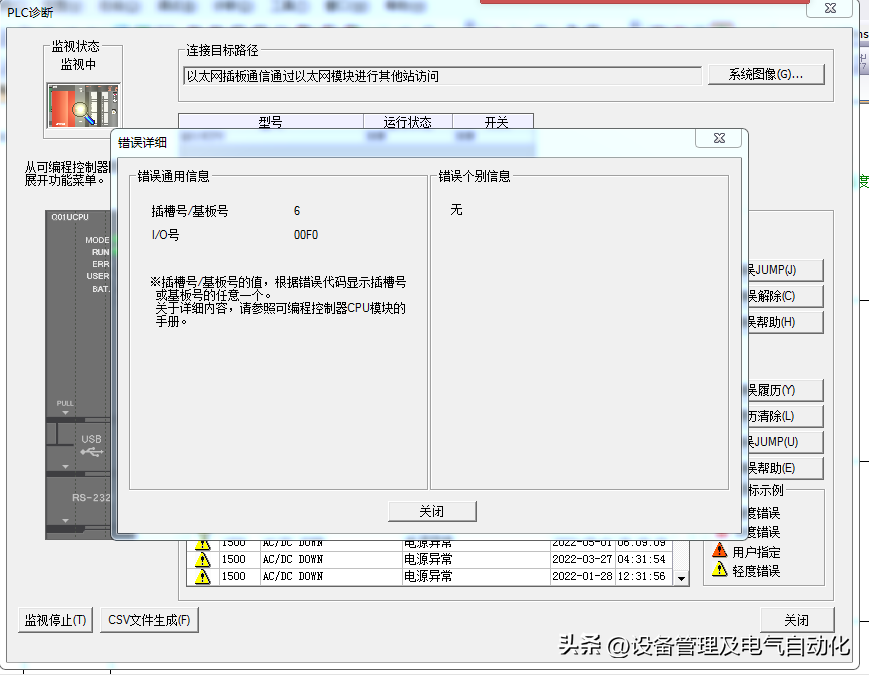This screenshot has width=869, height=675.
Task: Select the 2022-01-28 12:31:56 error row
Action: [430, 577]
